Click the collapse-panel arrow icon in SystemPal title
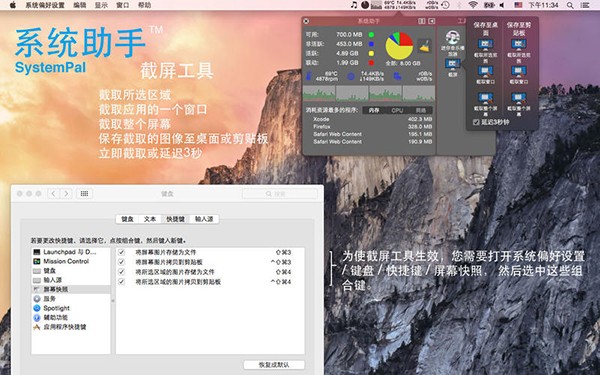 (432, 21)
